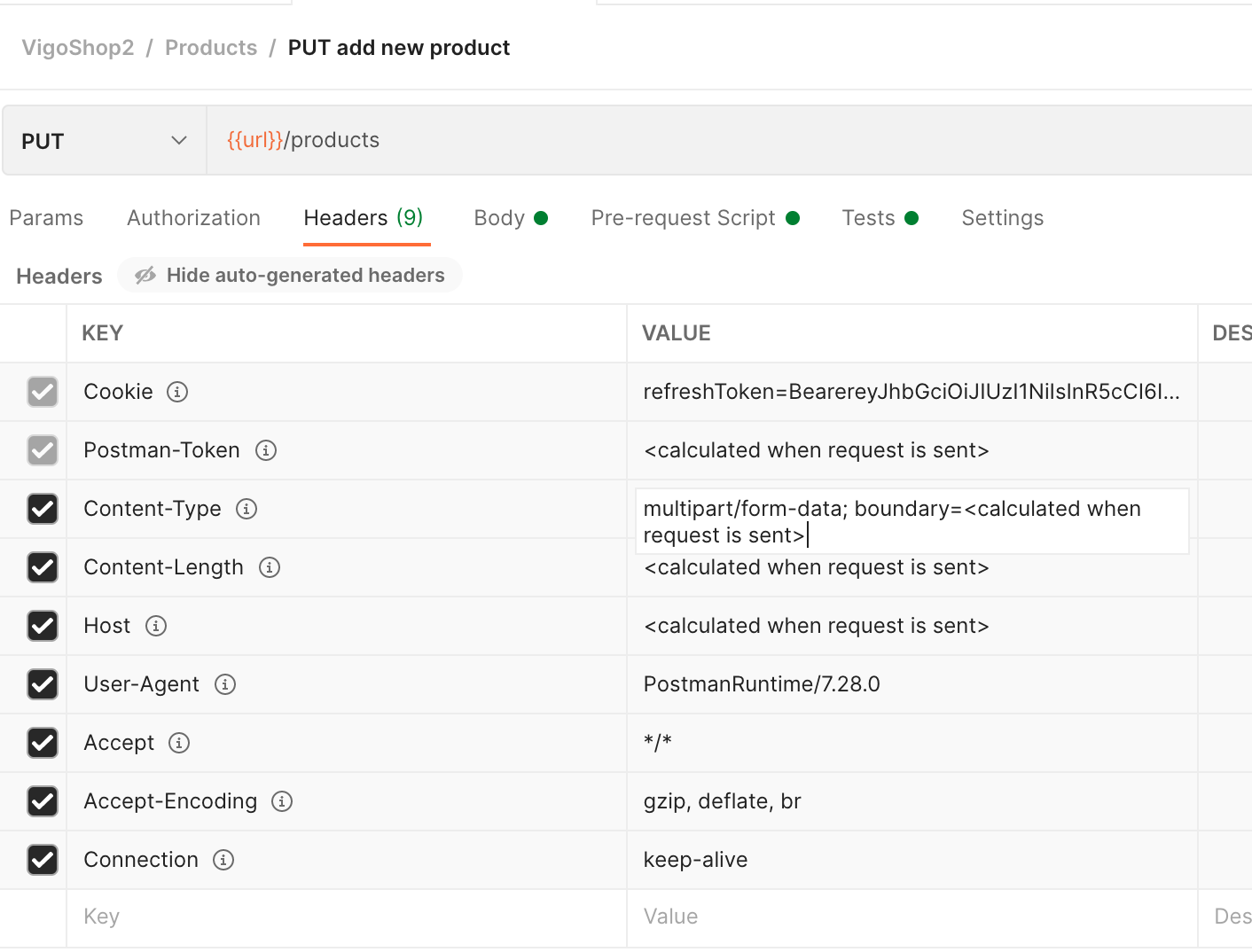Viewport: 1252px width, 952px height.
Task: Hide auto-generated headers
Action: coord(290,276)
